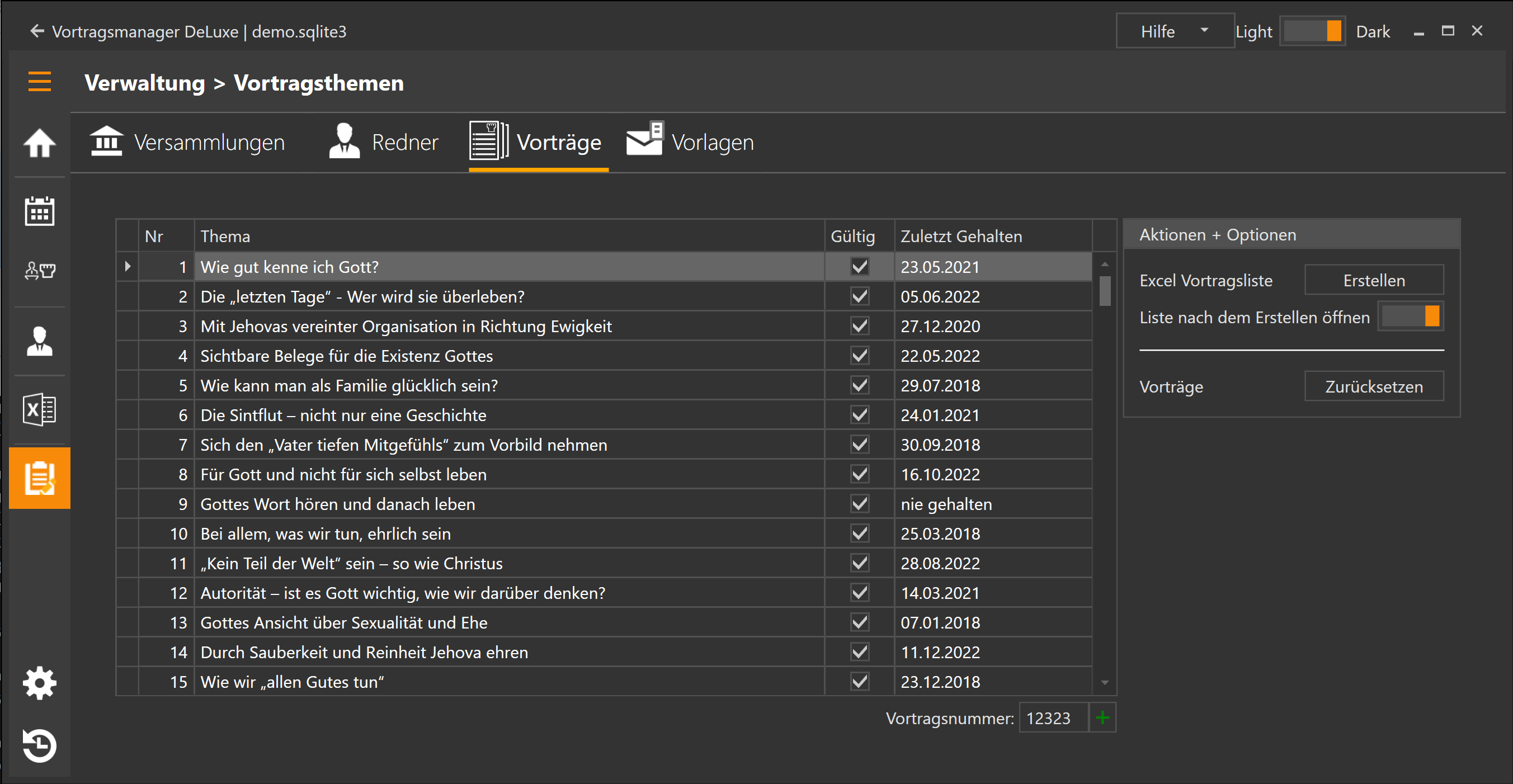Open the calendar planning icon in sidebar

click(39, 211)
